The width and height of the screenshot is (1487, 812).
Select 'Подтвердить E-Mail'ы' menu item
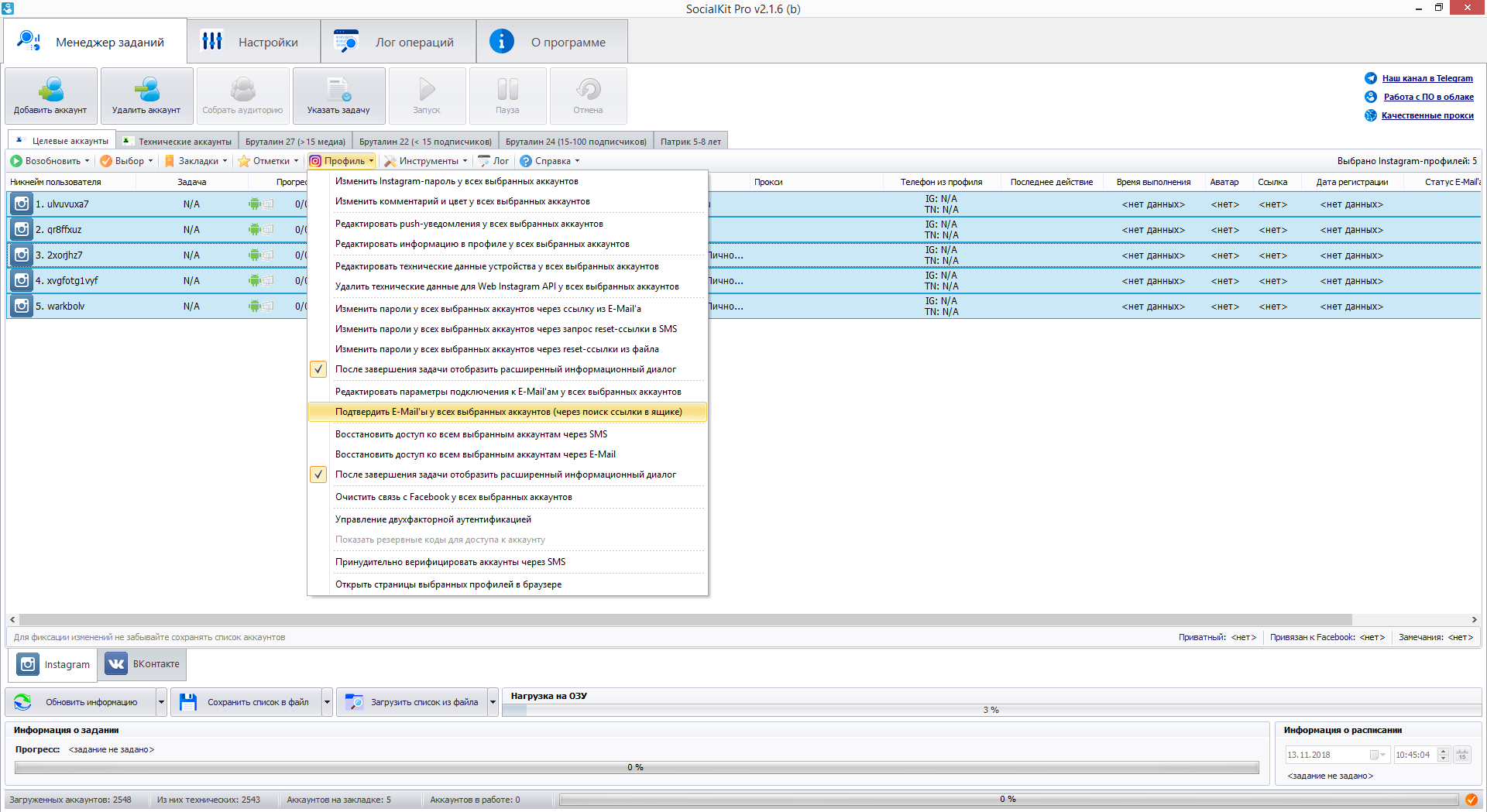click(507, 412)
